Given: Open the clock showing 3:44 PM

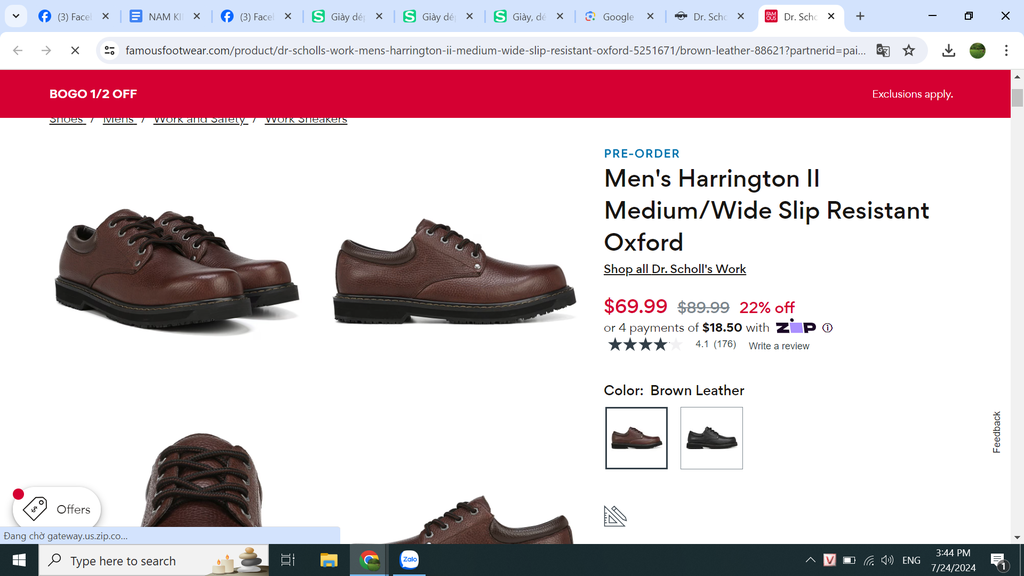Looking at the screenshot, I should pyautogui.click(x=953, y=560).
